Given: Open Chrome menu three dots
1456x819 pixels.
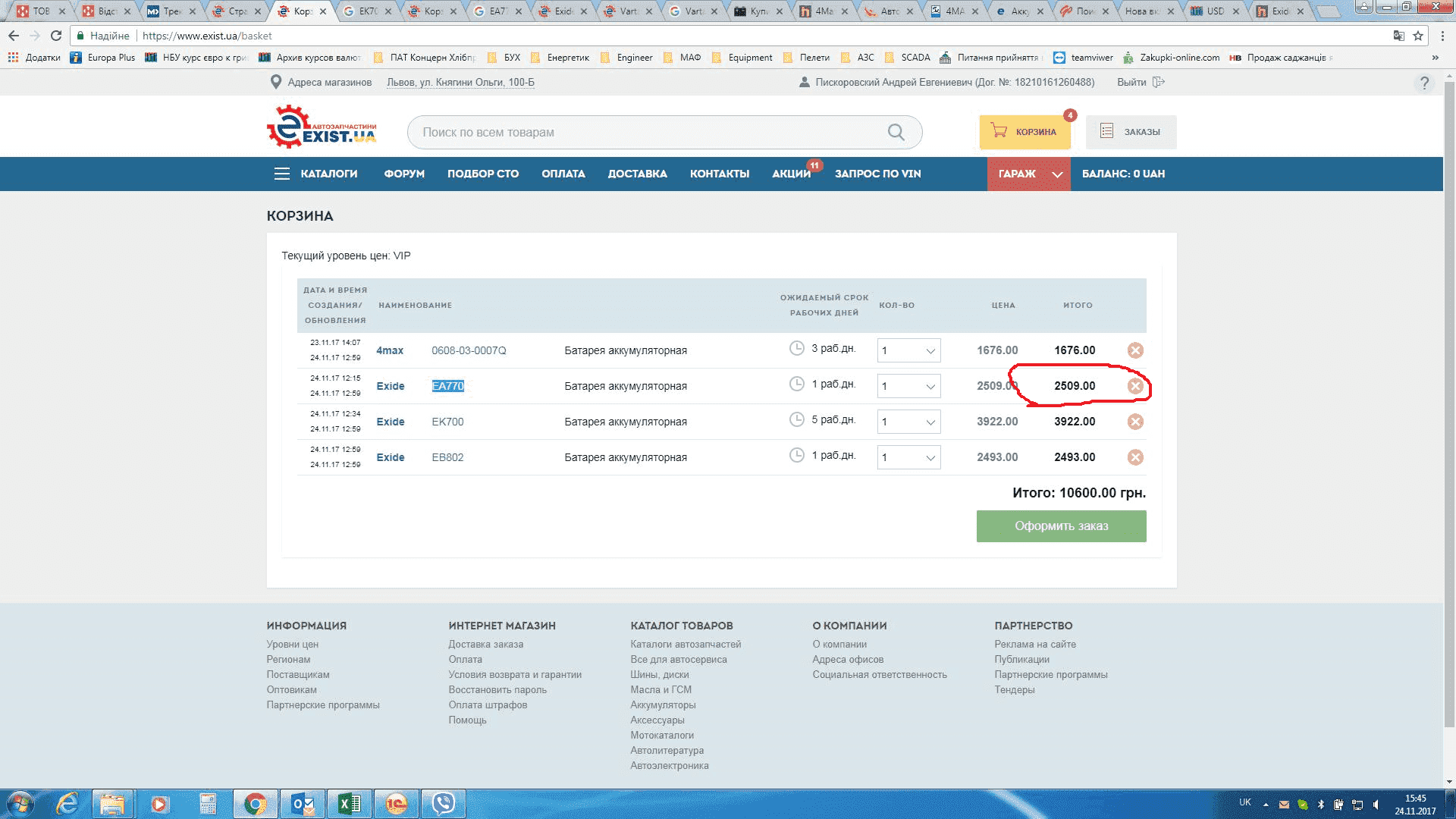Looking at the screenshot, I should click(1442, 36).
